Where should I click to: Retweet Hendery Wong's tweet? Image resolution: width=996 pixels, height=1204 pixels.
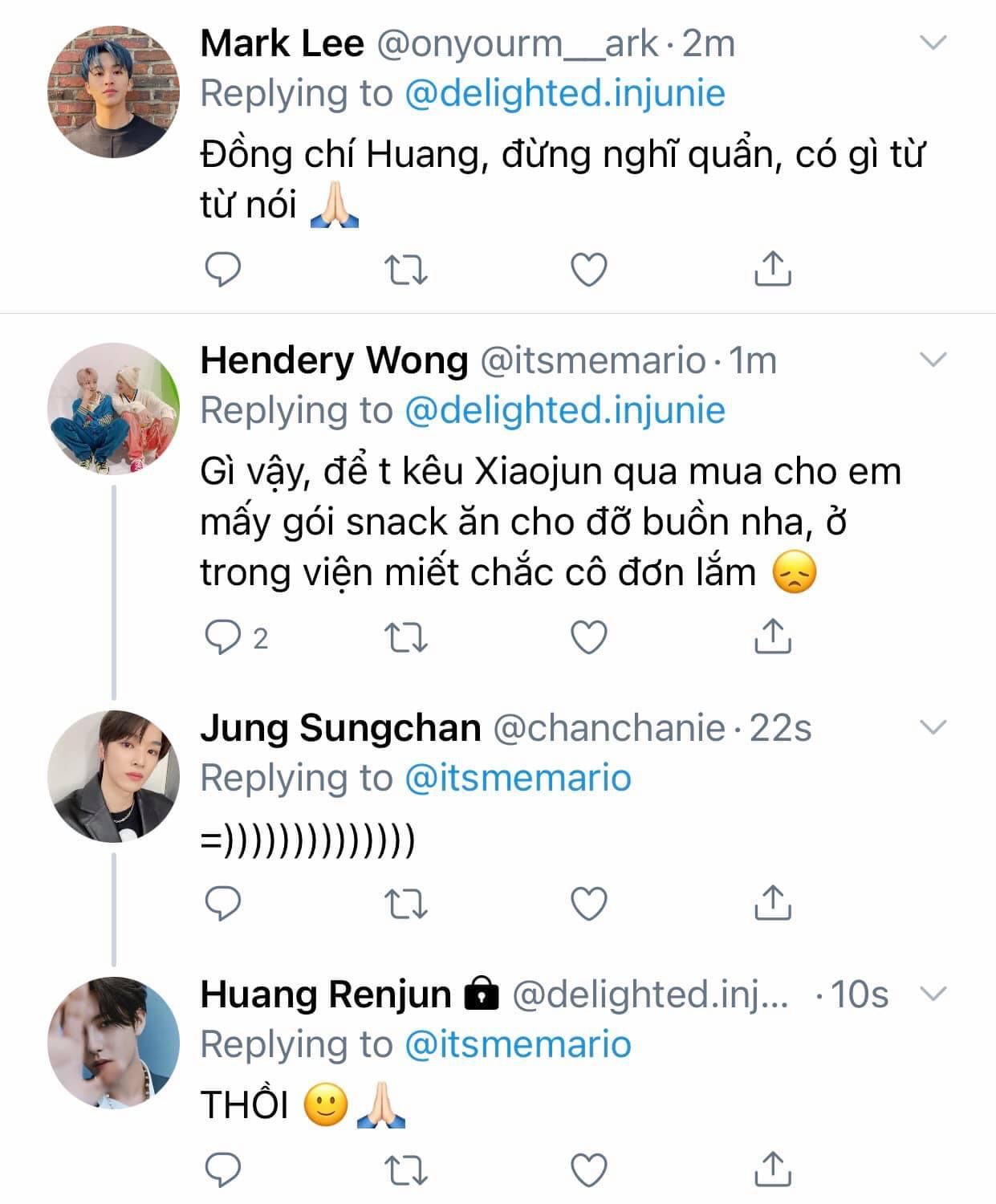[x=407, y=638]
